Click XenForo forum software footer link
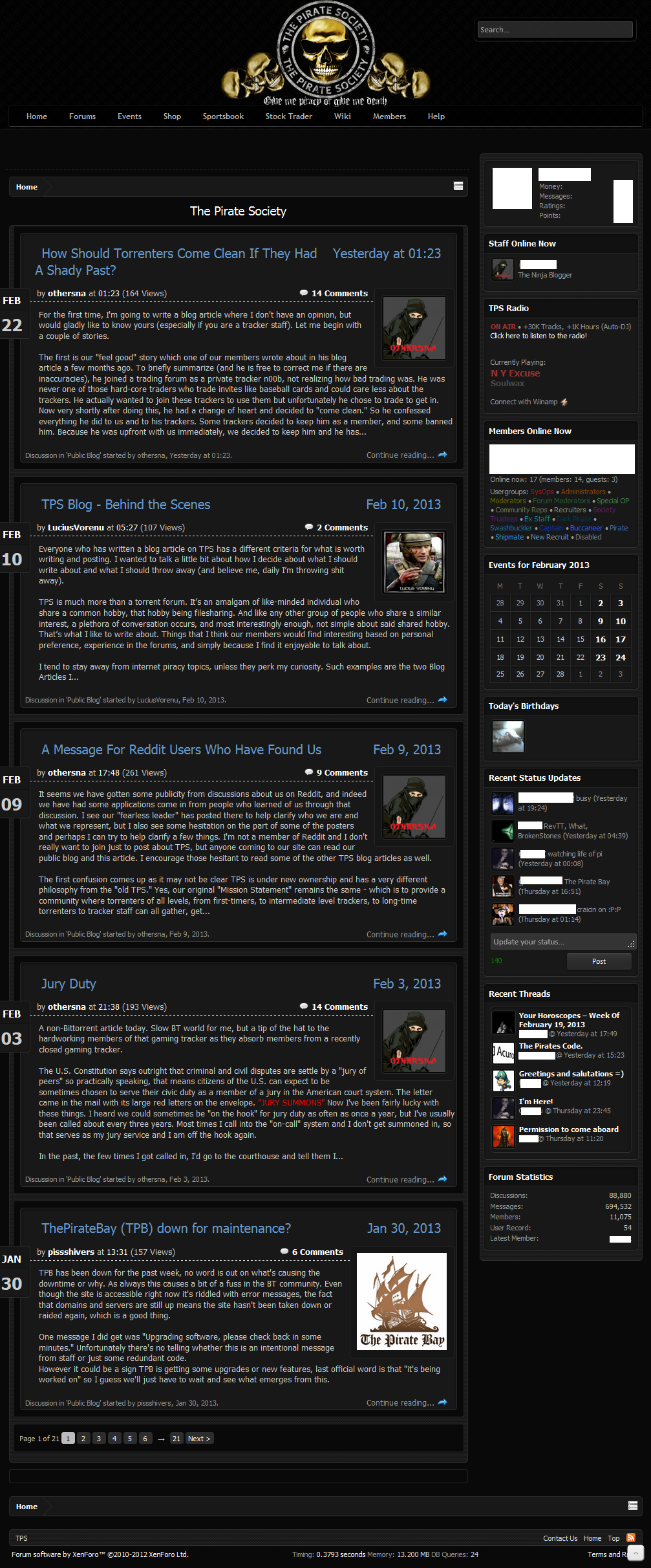 point(100,1554)
